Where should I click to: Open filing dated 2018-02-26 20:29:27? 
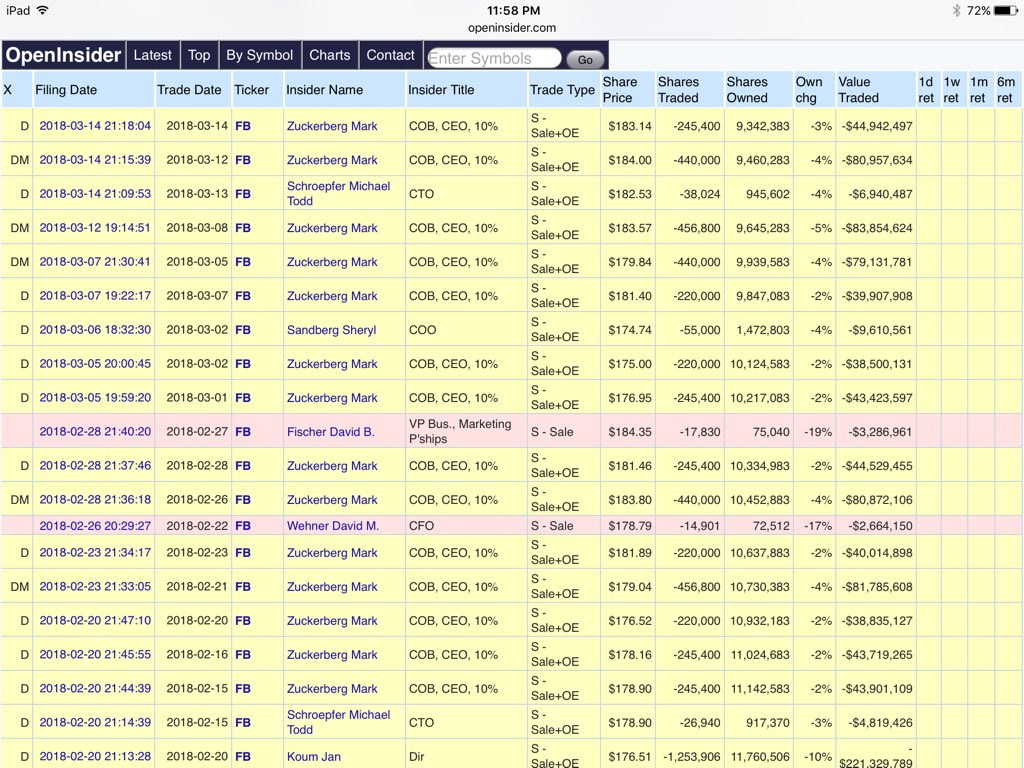95,526
